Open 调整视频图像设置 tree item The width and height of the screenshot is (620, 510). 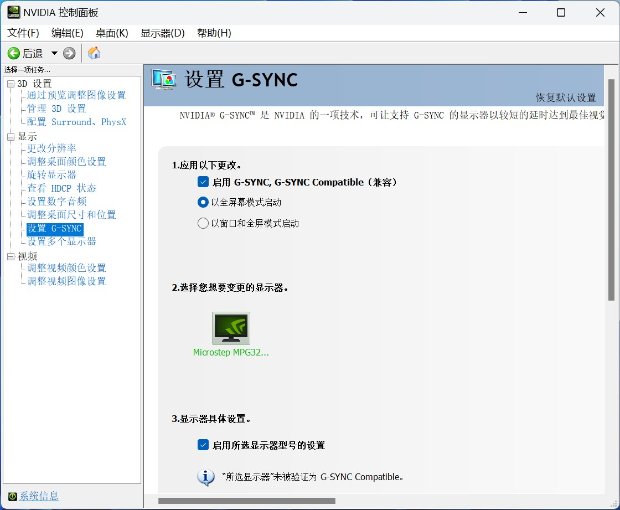click(66, 281)
